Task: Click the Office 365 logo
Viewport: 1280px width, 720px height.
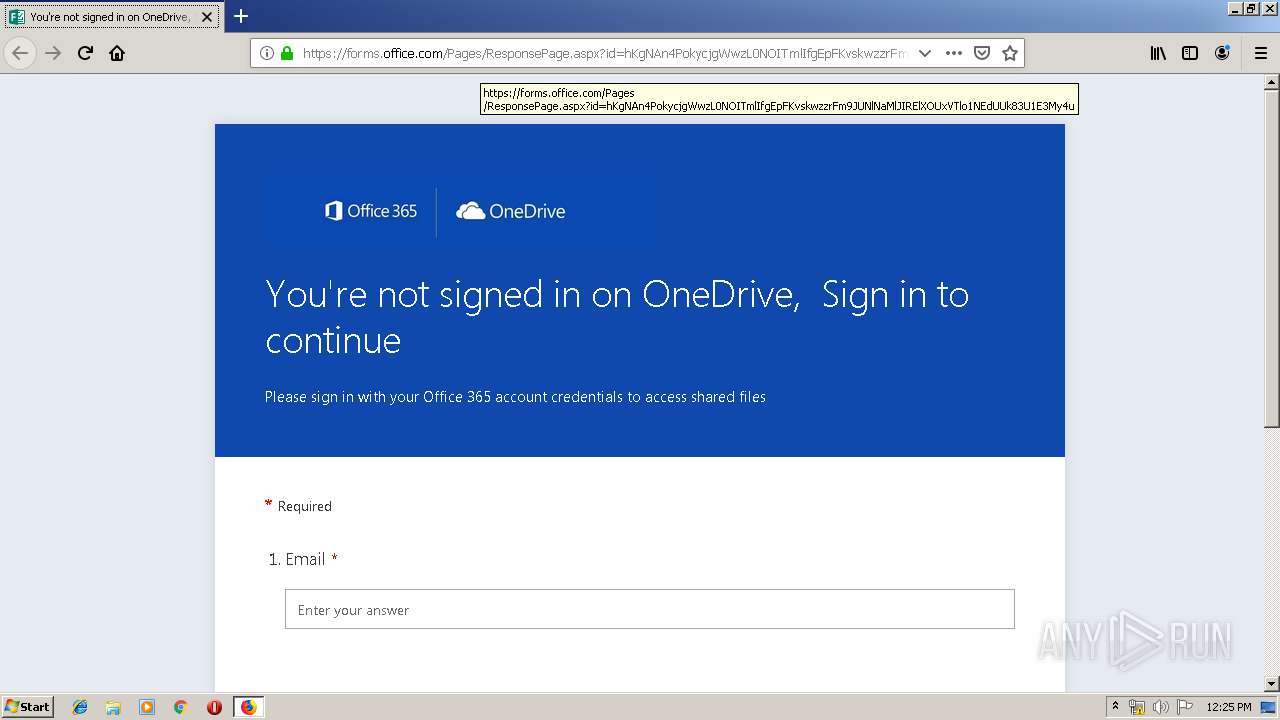Action: 371,211
